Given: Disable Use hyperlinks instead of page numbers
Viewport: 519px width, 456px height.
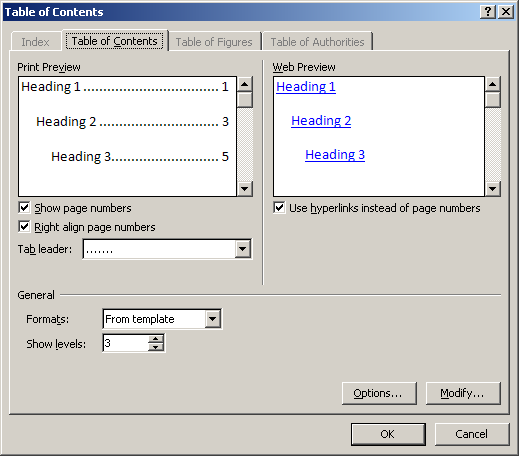Looking at the screenshot, I should [279, 208].
